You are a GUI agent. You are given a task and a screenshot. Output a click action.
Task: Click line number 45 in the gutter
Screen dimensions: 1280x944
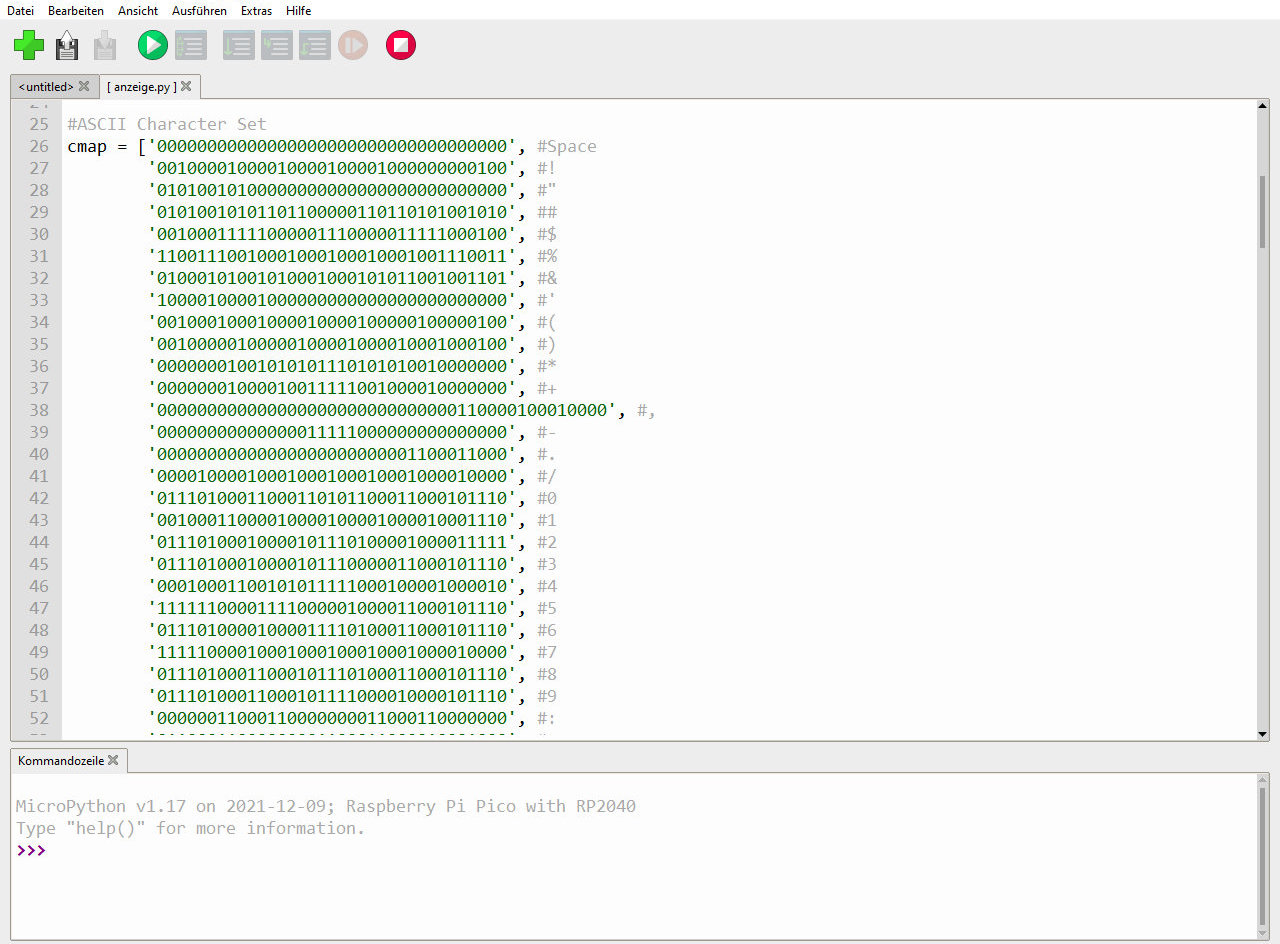click(x=39, y=564)
